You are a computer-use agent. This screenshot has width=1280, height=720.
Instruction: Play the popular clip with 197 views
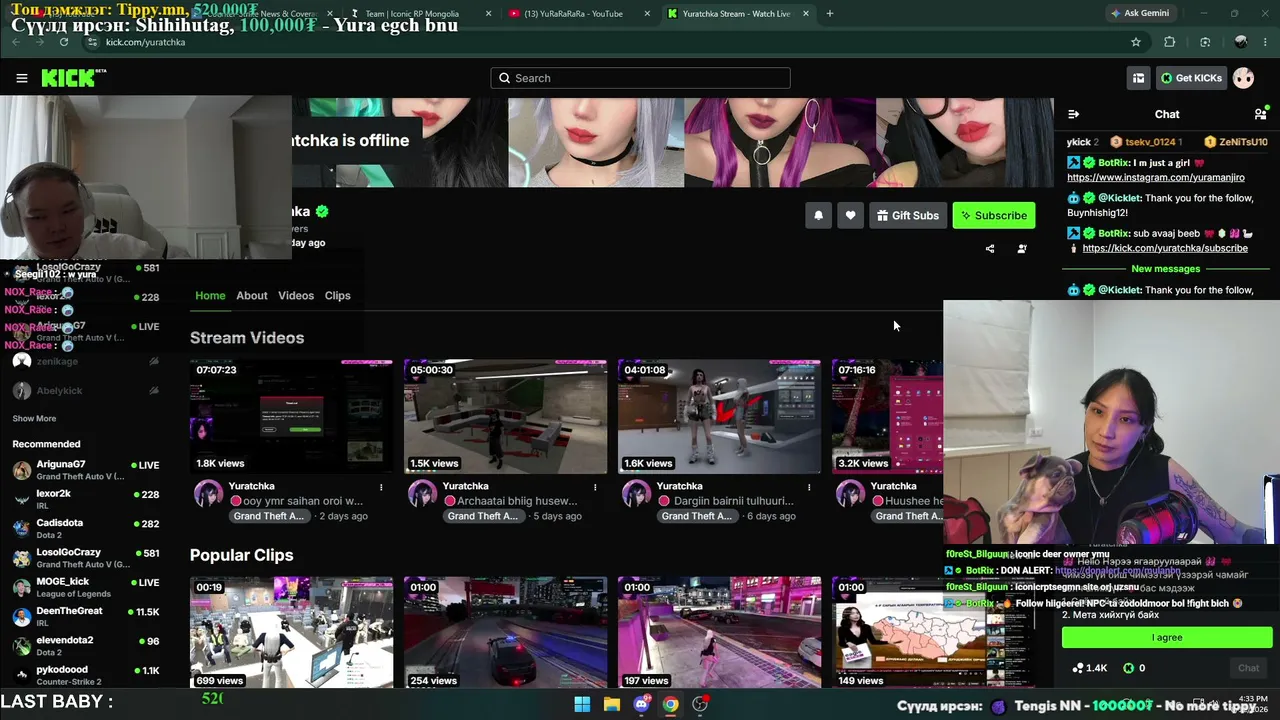pyautogui.click(x=719, y=632)
